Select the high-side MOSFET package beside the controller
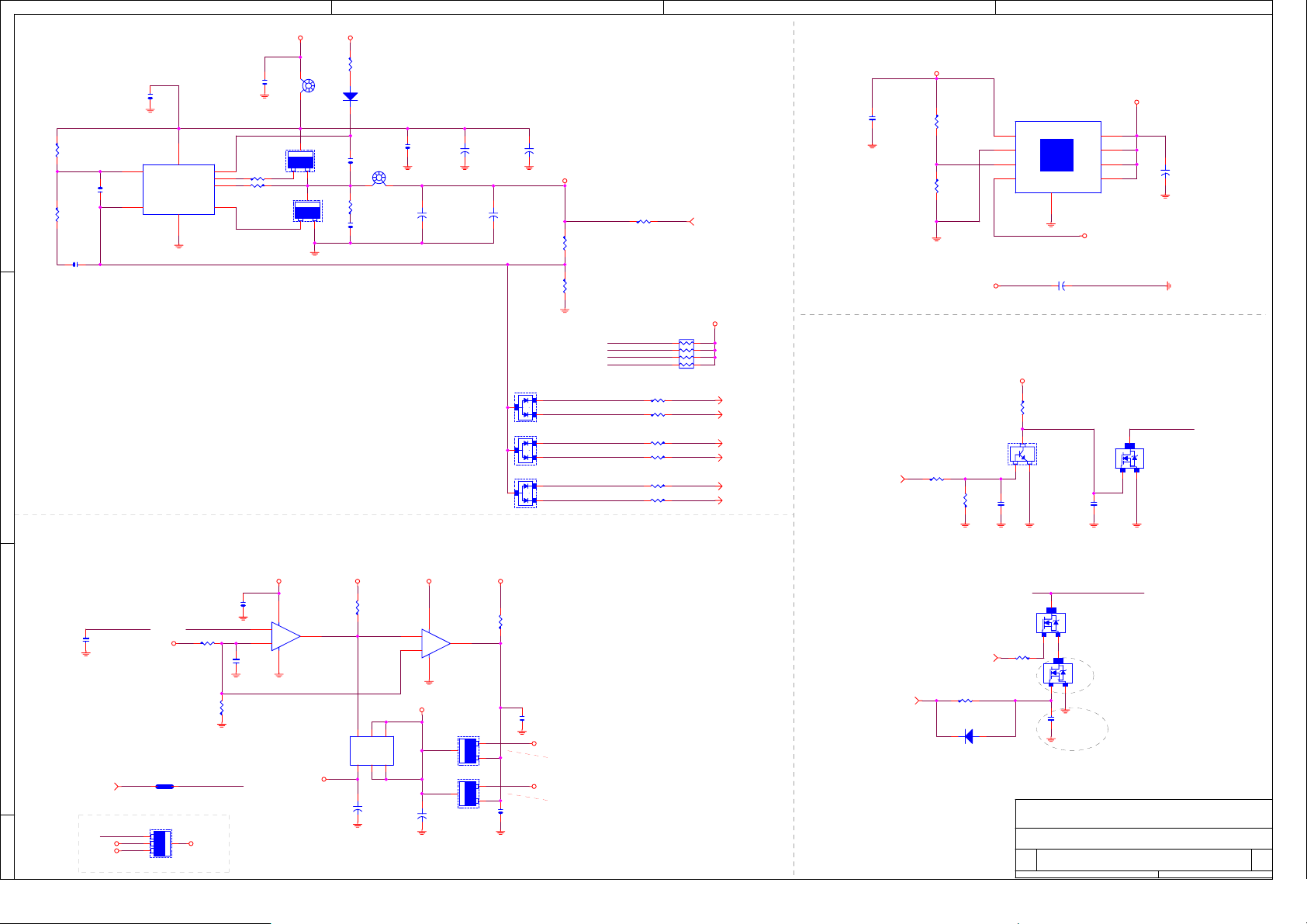 pos(300,161)
